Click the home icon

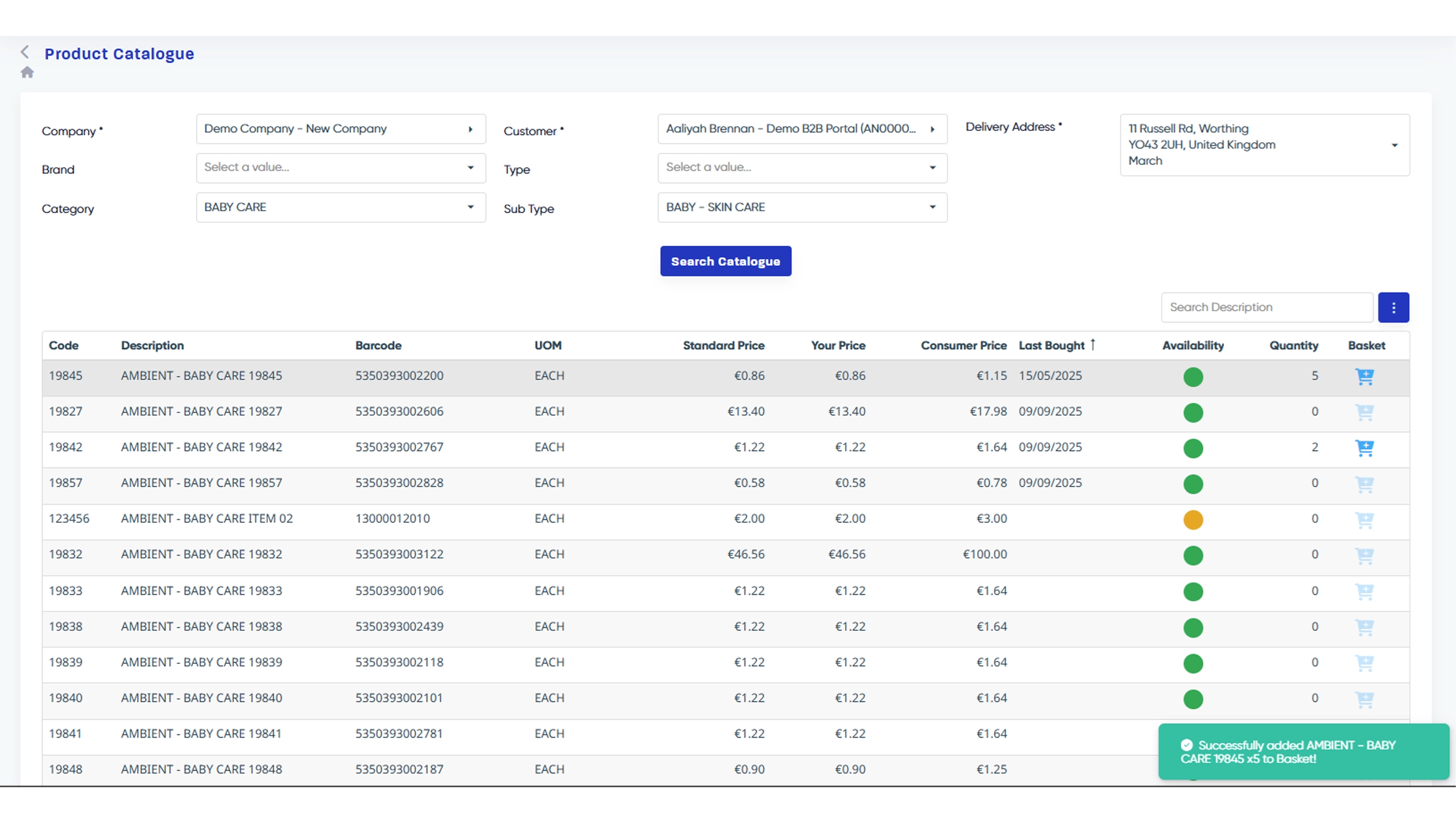tap(27, 72)
